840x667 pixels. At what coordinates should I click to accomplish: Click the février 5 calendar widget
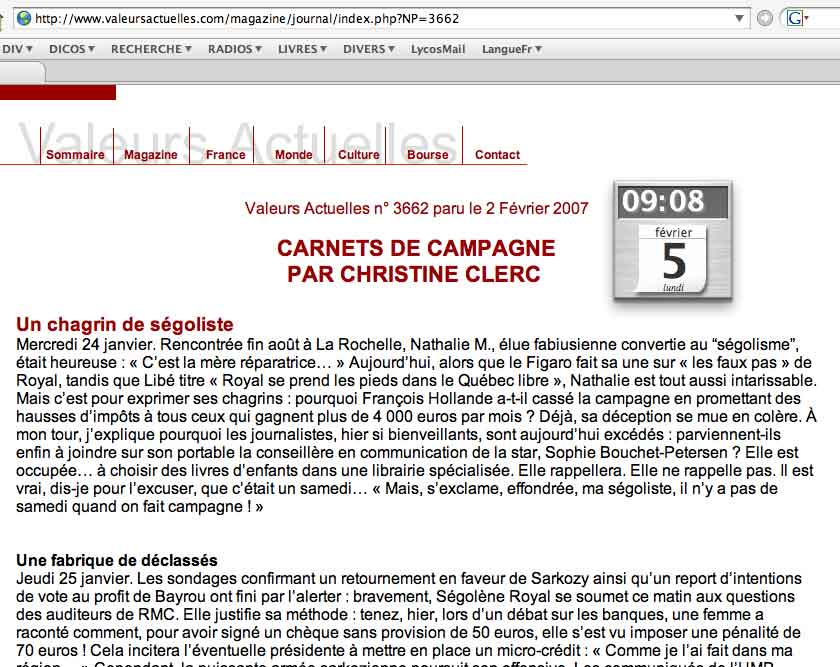point(673,259)
